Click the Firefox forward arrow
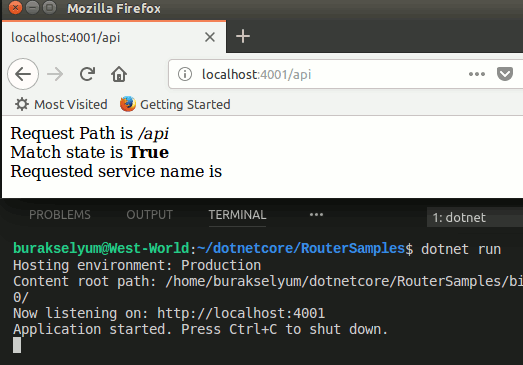This screenshot has width=523, height=365. click(x=55, y=74)
